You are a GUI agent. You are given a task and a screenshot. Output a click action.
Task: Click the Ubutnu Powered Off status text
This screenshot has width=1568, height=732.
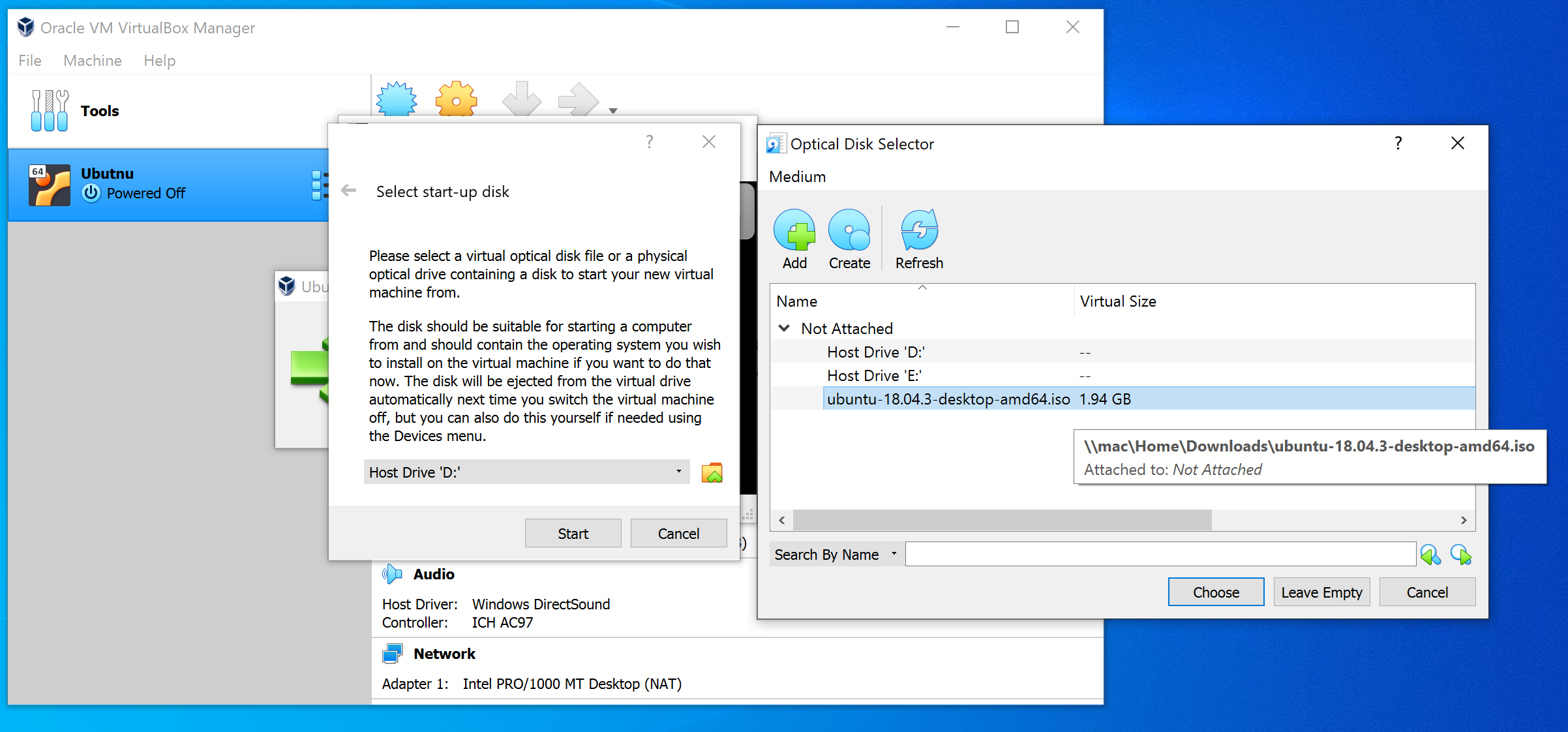click(x=145, y=193)
